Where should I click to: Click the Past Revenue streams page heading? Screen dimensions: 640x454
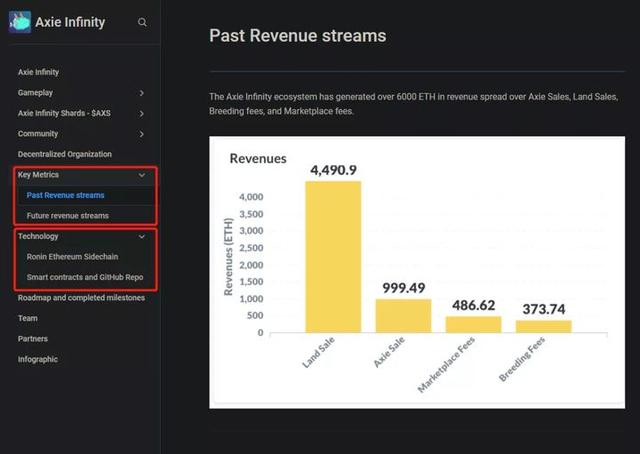(298, 36)
